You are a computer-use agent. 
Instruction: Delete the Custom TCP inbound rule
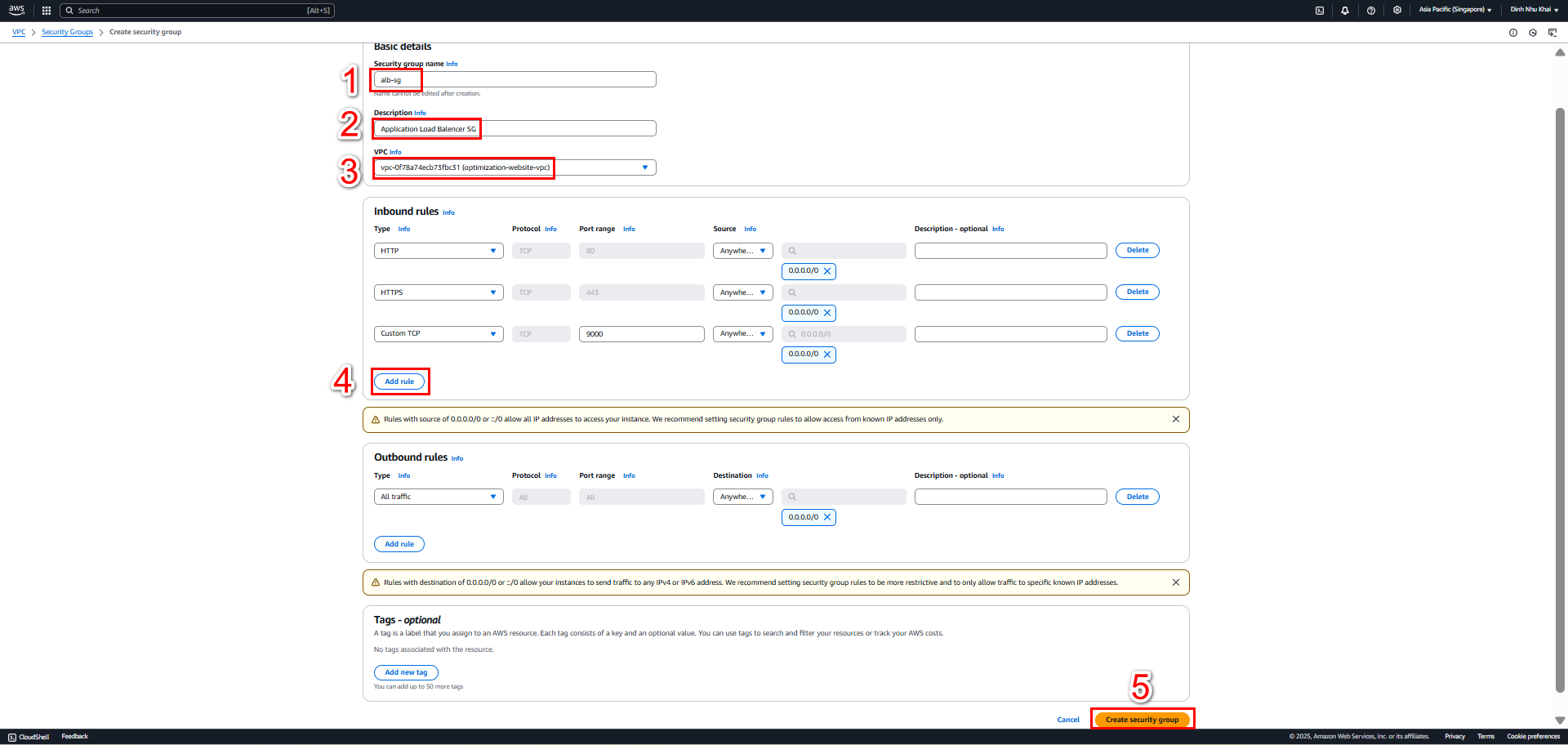(x=1138, y=334)
